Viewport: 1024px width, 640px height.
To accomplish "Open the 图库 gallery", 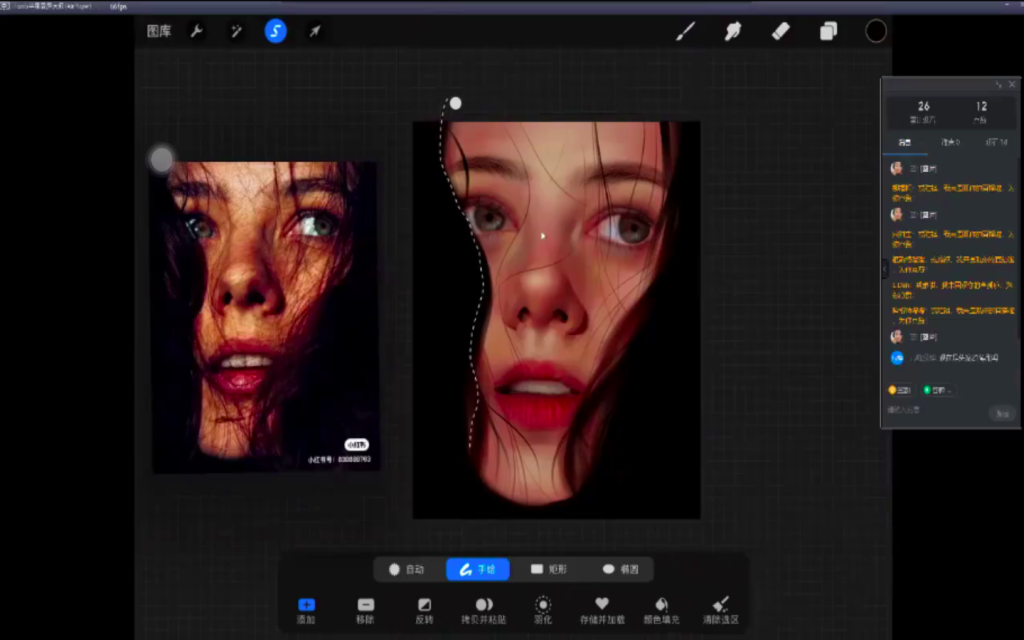I will [x=159, y=31].
